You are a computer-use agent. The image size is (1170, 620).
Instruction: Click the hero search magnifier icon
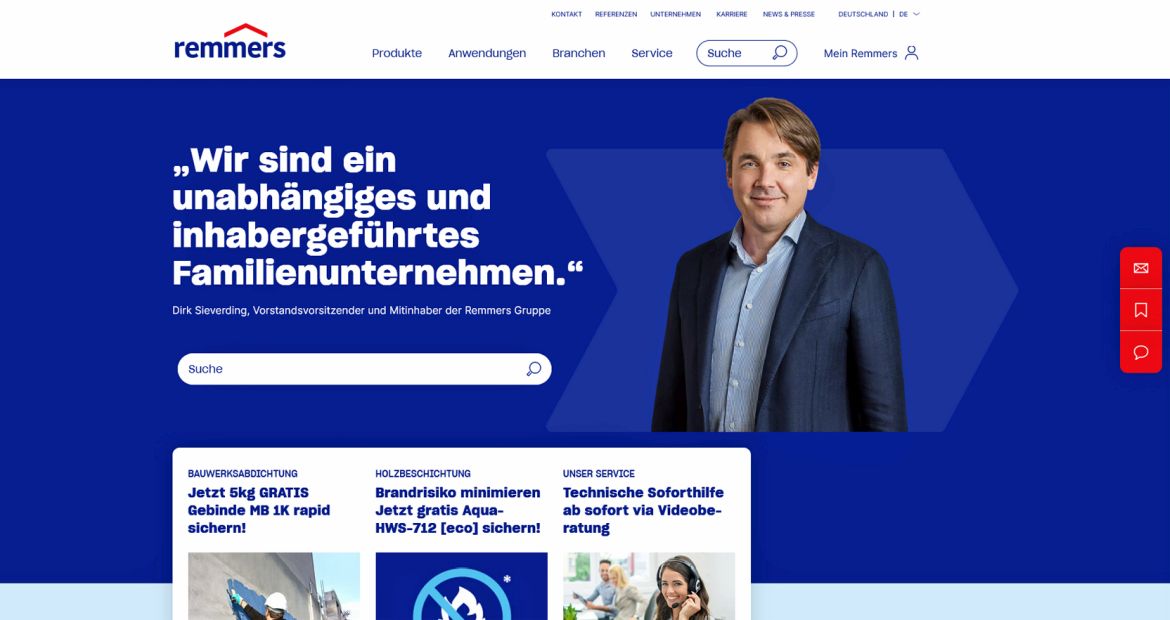coord(534,369)
